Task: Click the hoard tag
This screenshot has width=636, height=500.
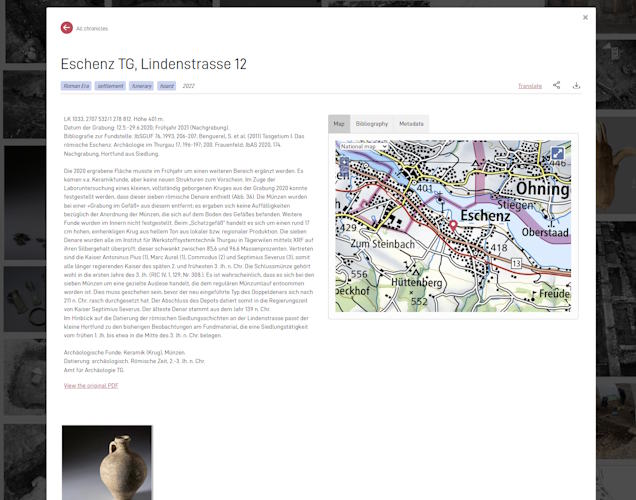Action: click(167, 86)
